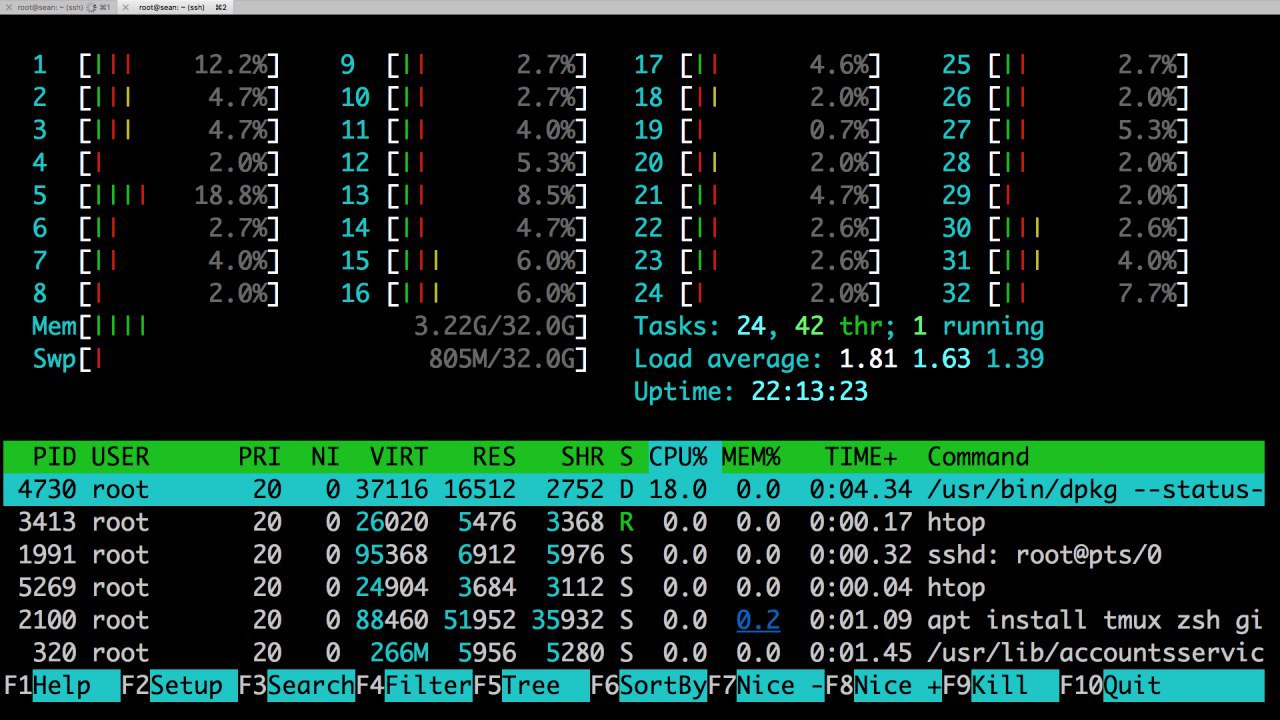Click TIME+ value 0:04.34
Viewport: 1280px width, 720px height.
click(x=861, y=490)
